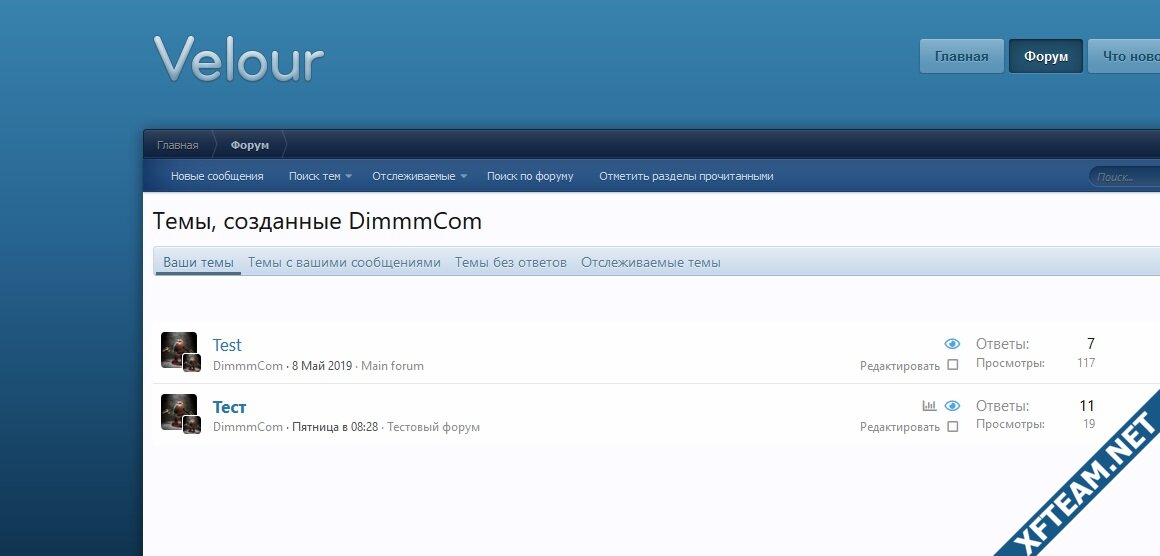Click the Velour site logo
The image size is (1160, 556).
[239, 58]
